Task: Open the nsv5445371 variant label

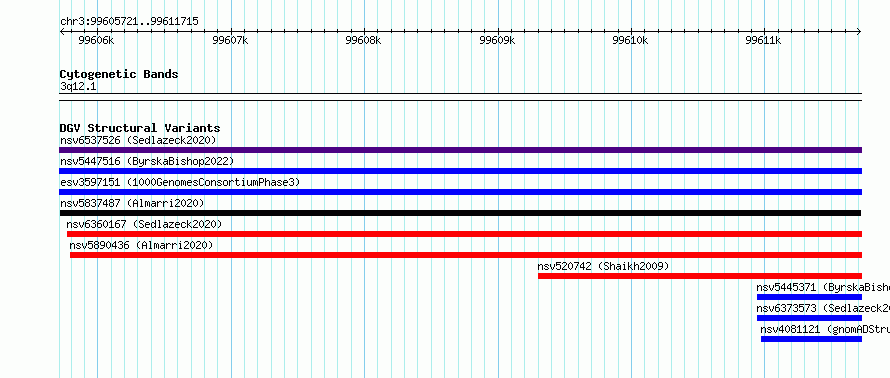Action: 823,287
